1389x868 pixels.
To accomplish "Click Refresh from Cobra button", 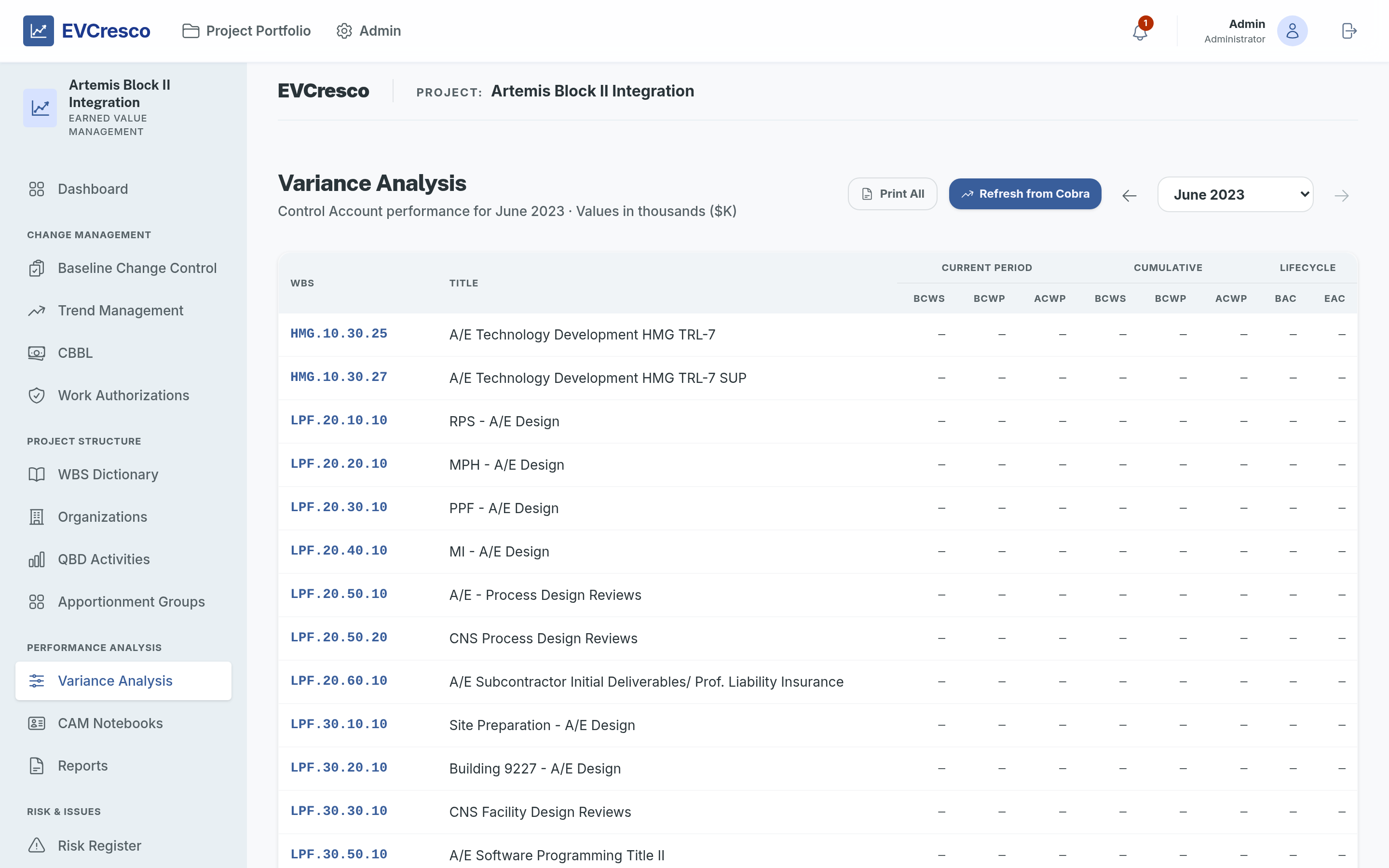I will 1024,194.
